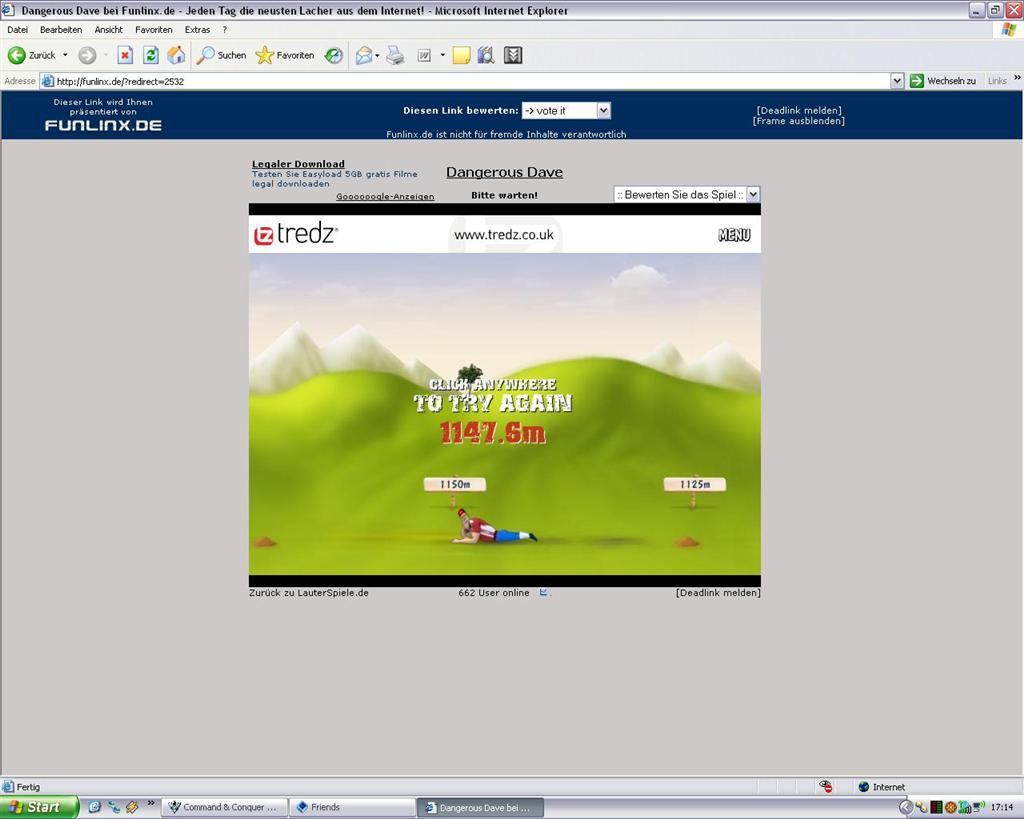Click the yellow note toolbar icon
1024x819 pixels.
pyautogui.click(x=461, y=56)
